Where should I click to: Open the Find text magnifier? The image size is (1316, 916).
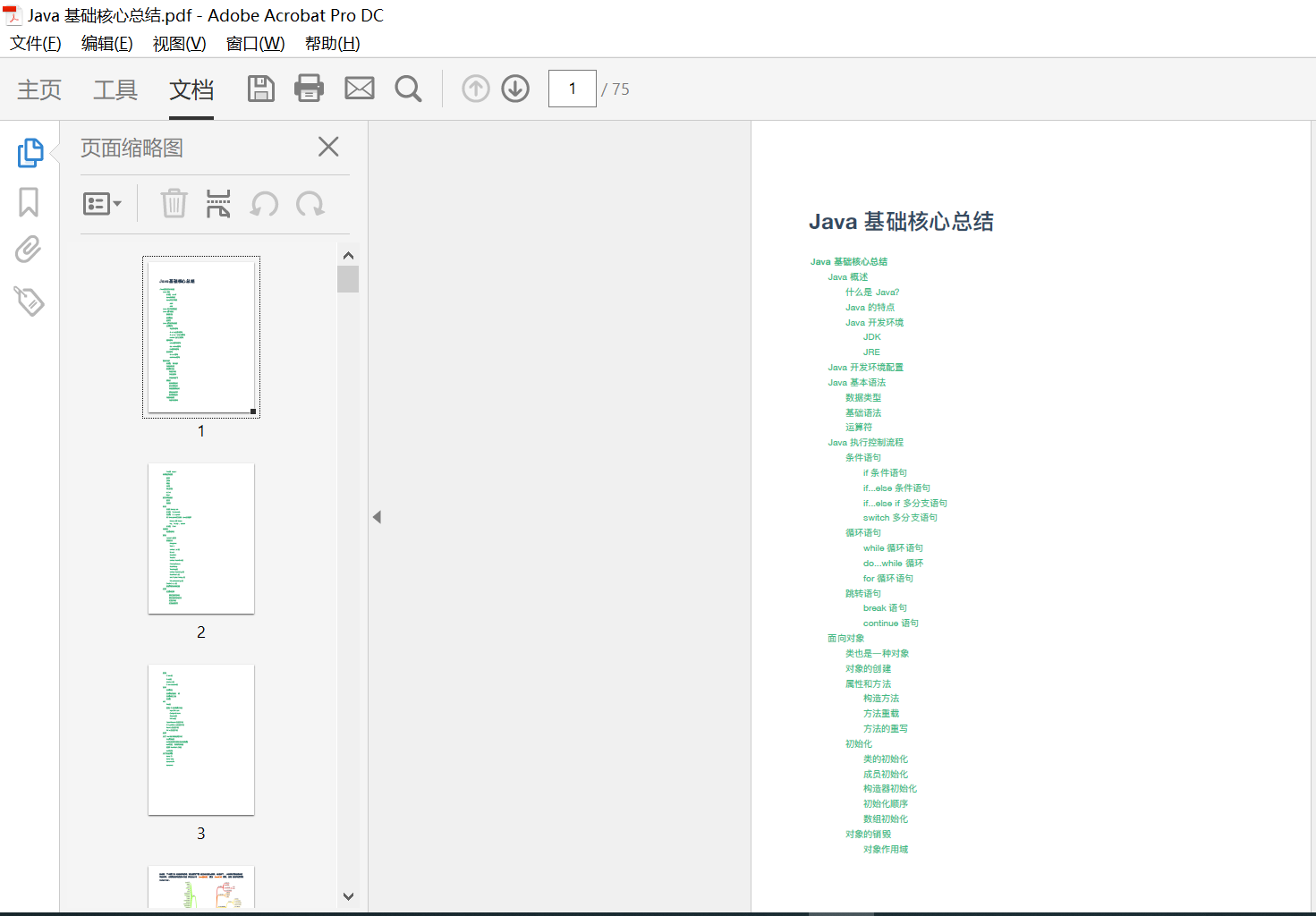point(409,89)
